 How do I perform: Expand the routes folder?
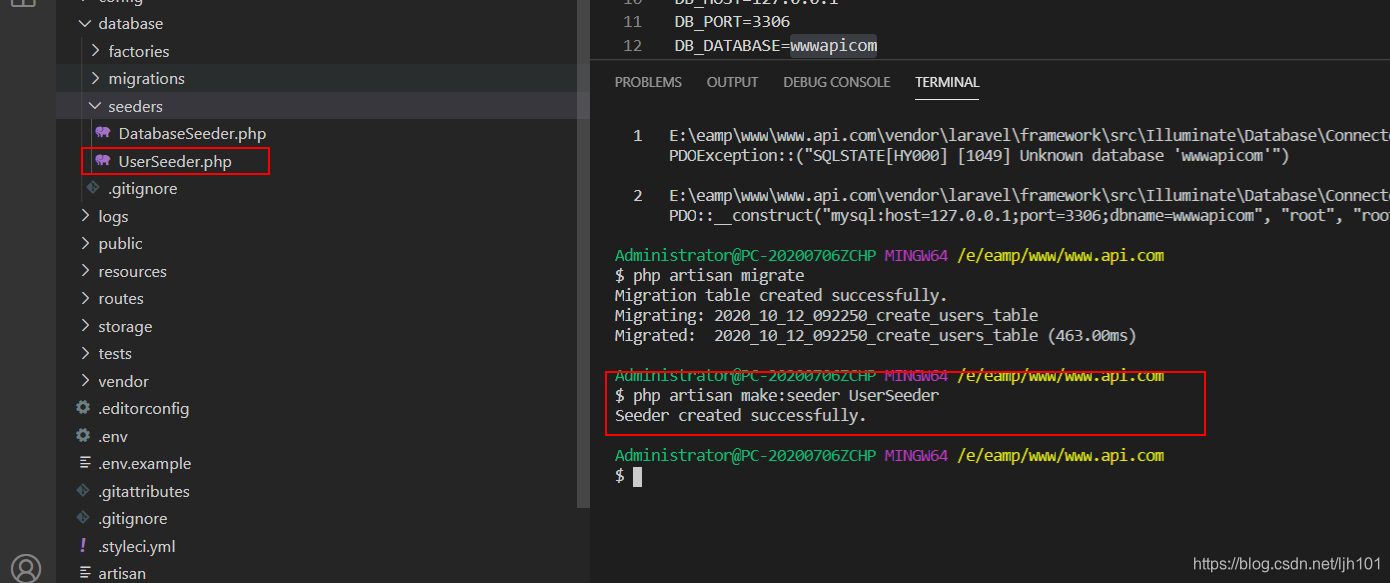(85, 298)
